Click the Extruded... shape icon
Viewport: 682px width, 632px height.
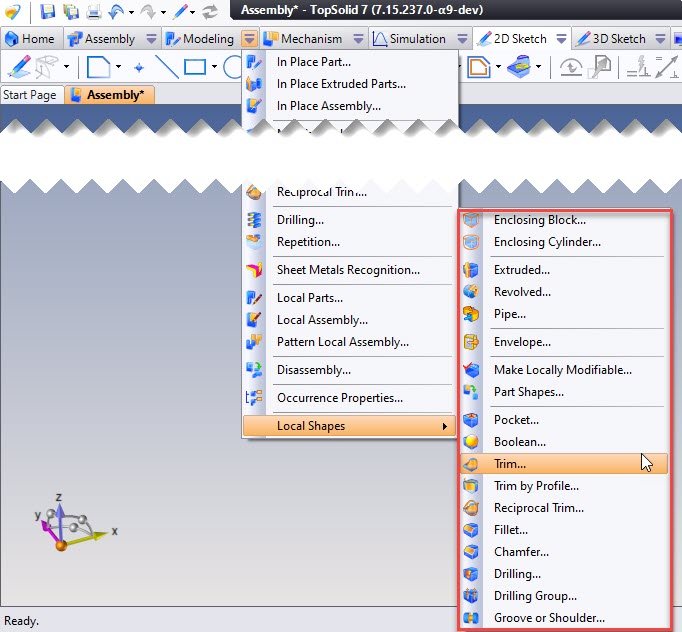pos(471,270)
